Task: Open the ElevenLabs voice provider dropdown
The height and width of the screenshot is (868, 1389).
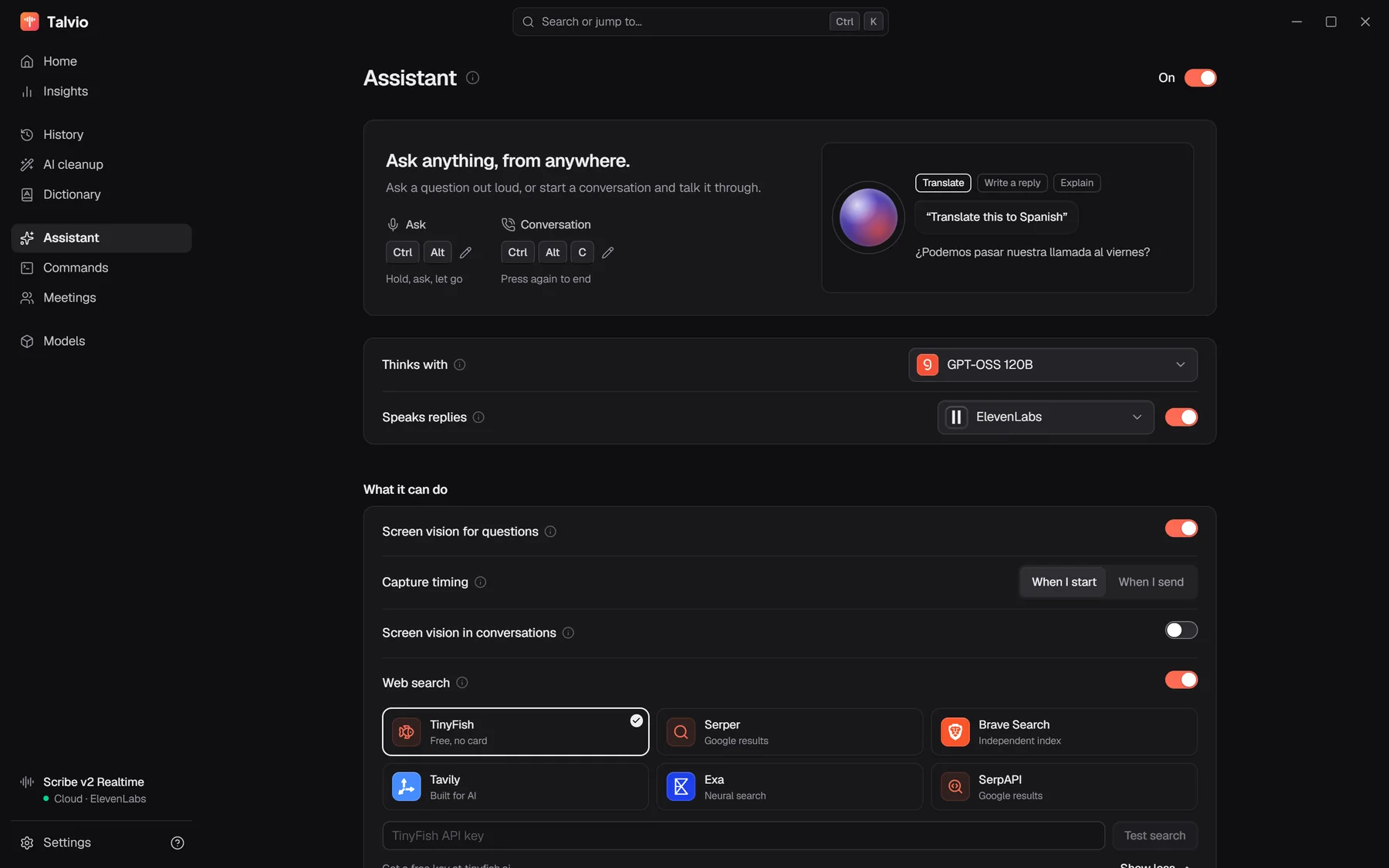Action: 1046,417
